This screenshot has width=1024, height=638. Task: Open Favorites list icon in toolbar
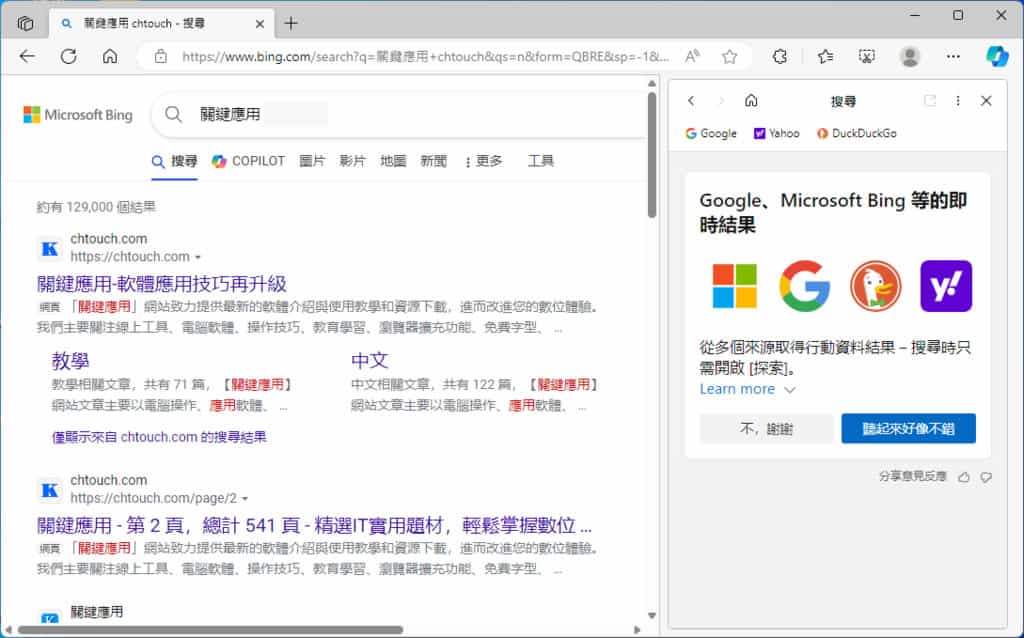(825, 57)
